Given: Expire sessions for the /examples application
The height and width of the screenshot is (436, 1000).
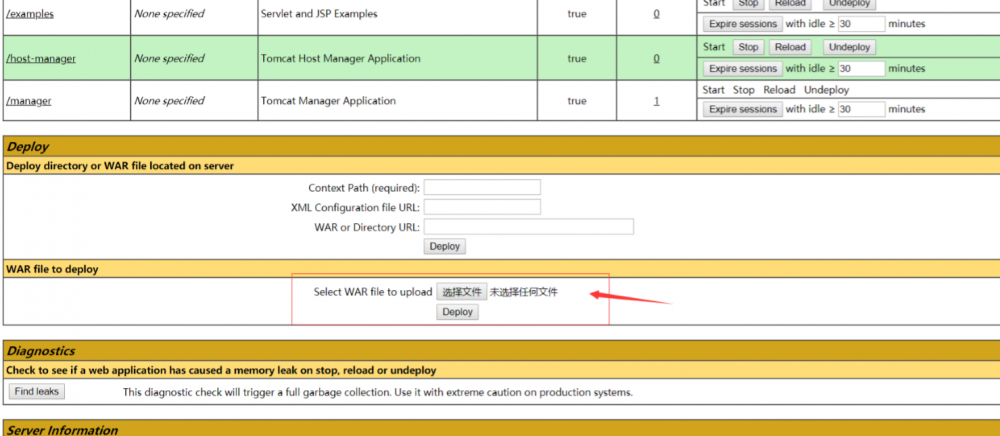Looking at the screenshot, I should point(742,24).
